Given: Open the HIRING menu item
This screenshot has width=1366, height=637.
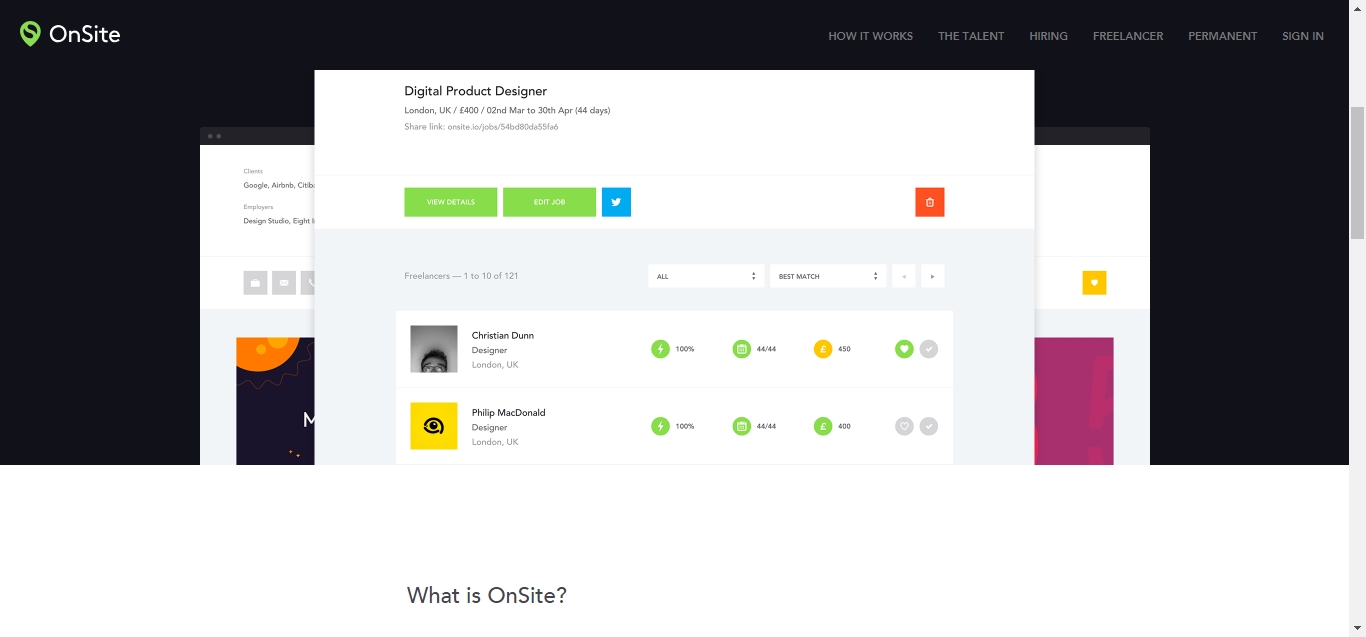Looking at the screenshot, I should 1048,36.
